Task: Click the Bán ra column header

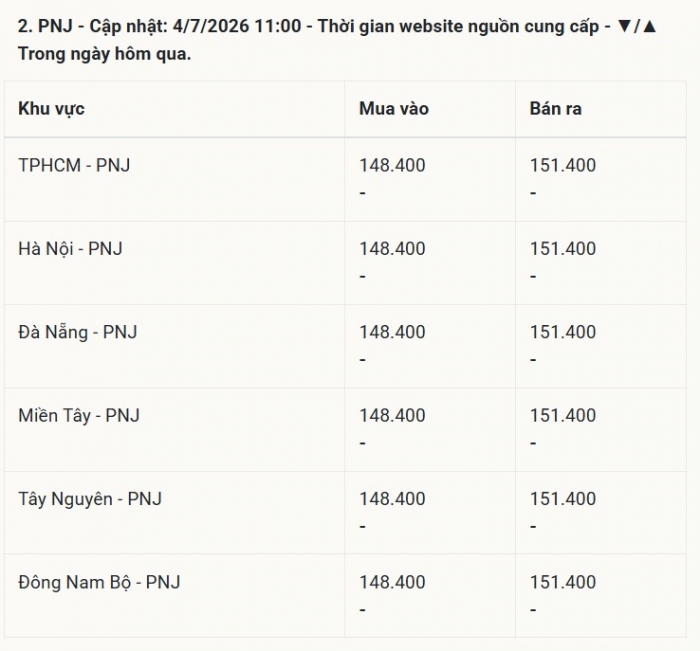Action: 555,108
